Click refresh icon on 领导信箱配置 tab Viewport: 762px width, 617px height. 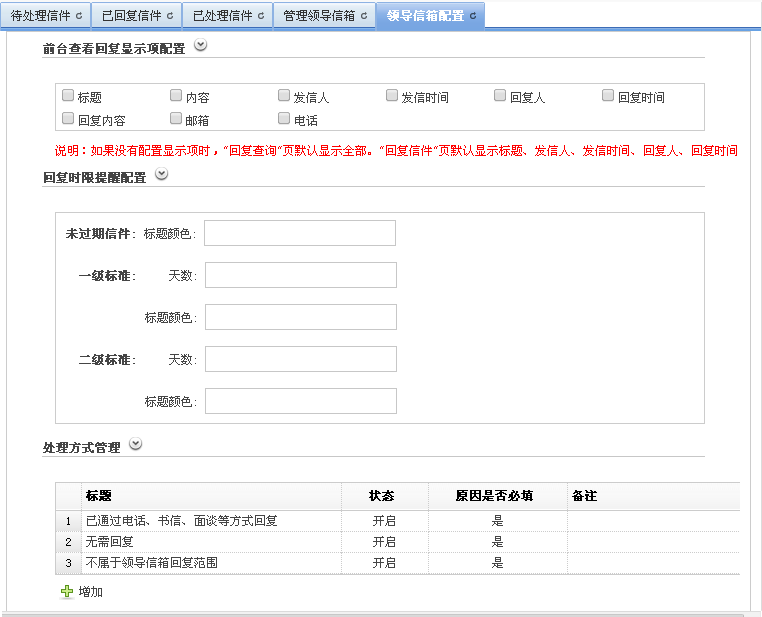click(472, 16)
